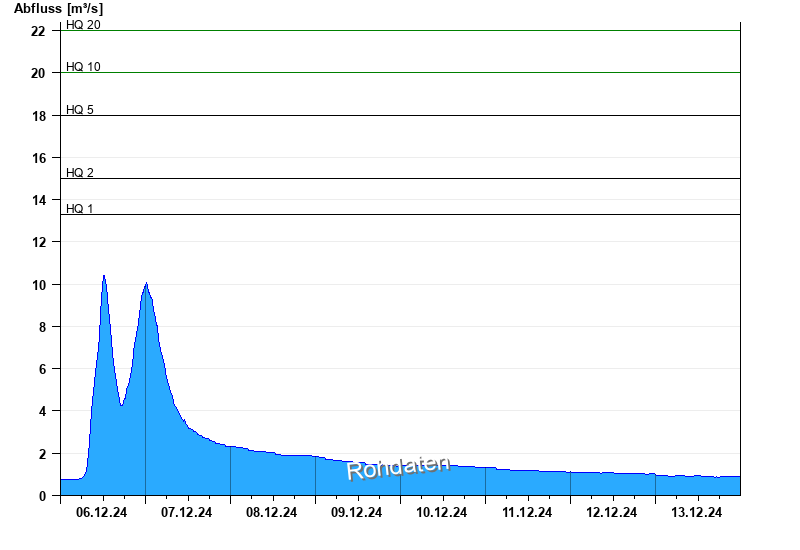Select the 08.12.24 date label
Screen dimensions: 800x550
271,512
